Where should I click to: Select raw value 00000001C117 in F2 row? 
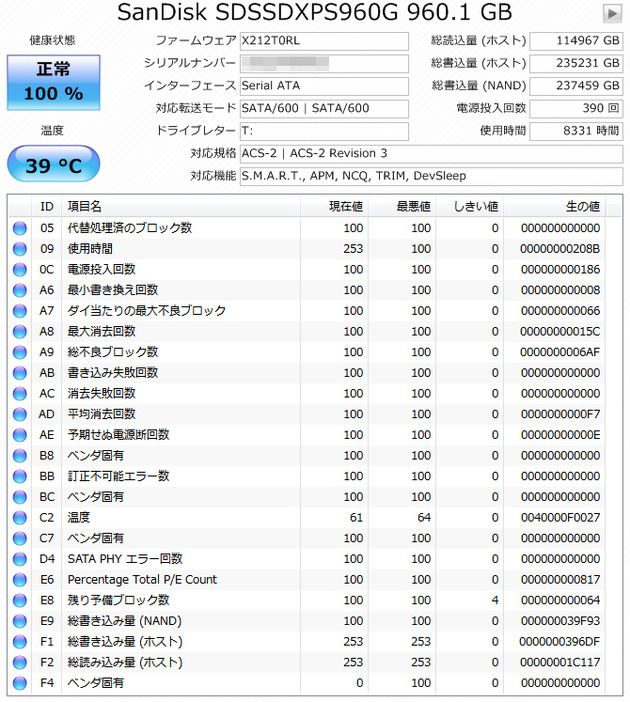pos(560,662)
